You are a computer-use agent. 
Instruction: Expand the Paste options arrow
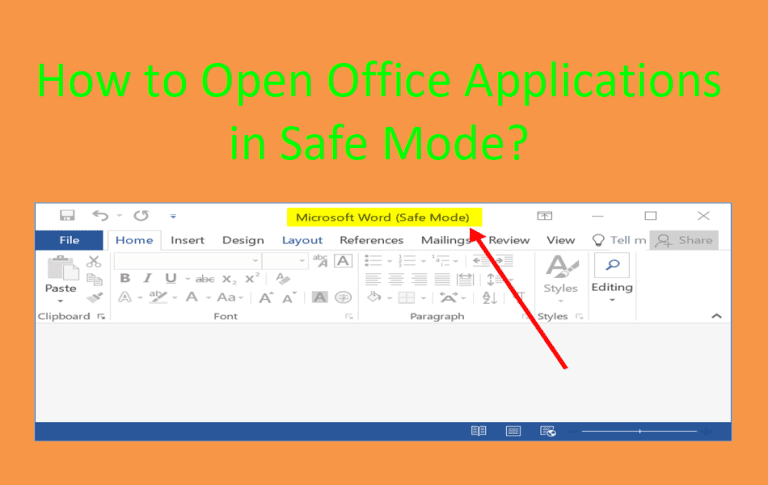tap(61, 300)
